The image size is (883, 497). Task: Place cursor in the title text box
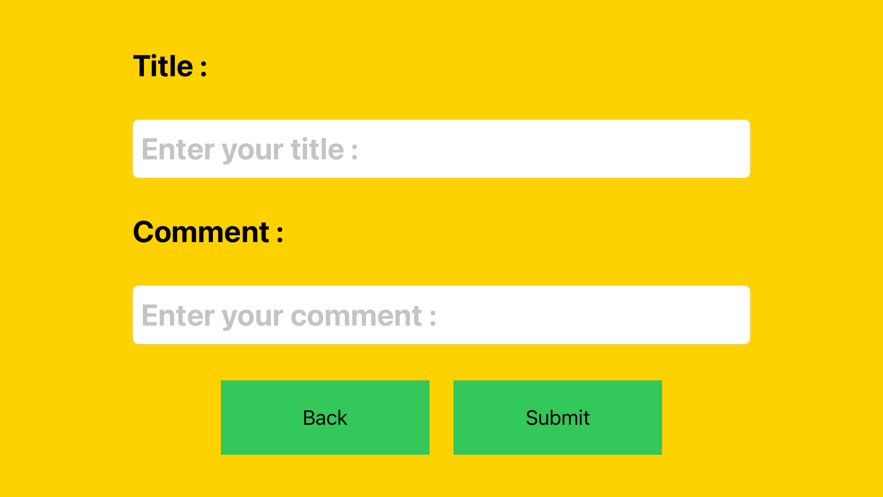(x=442, y=149)
